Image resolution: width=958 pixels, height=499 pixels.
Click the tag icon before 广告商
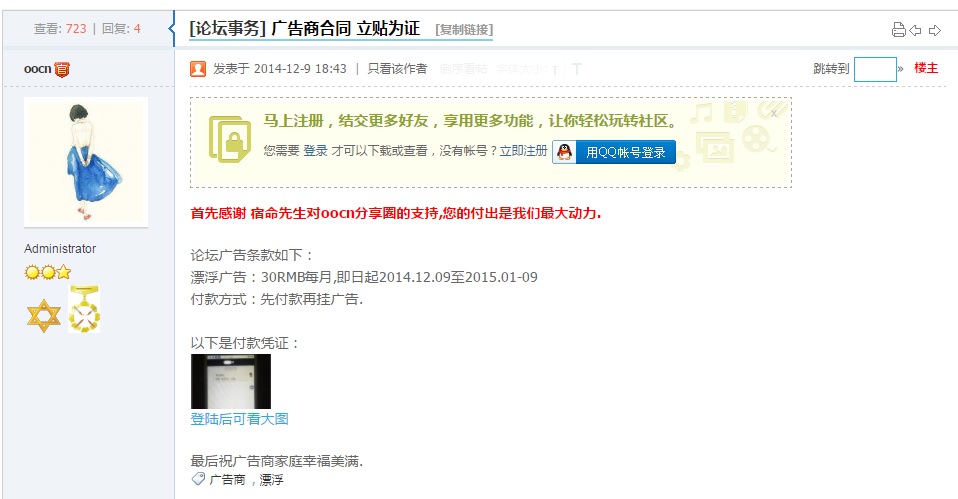click(x=198, y=479)
